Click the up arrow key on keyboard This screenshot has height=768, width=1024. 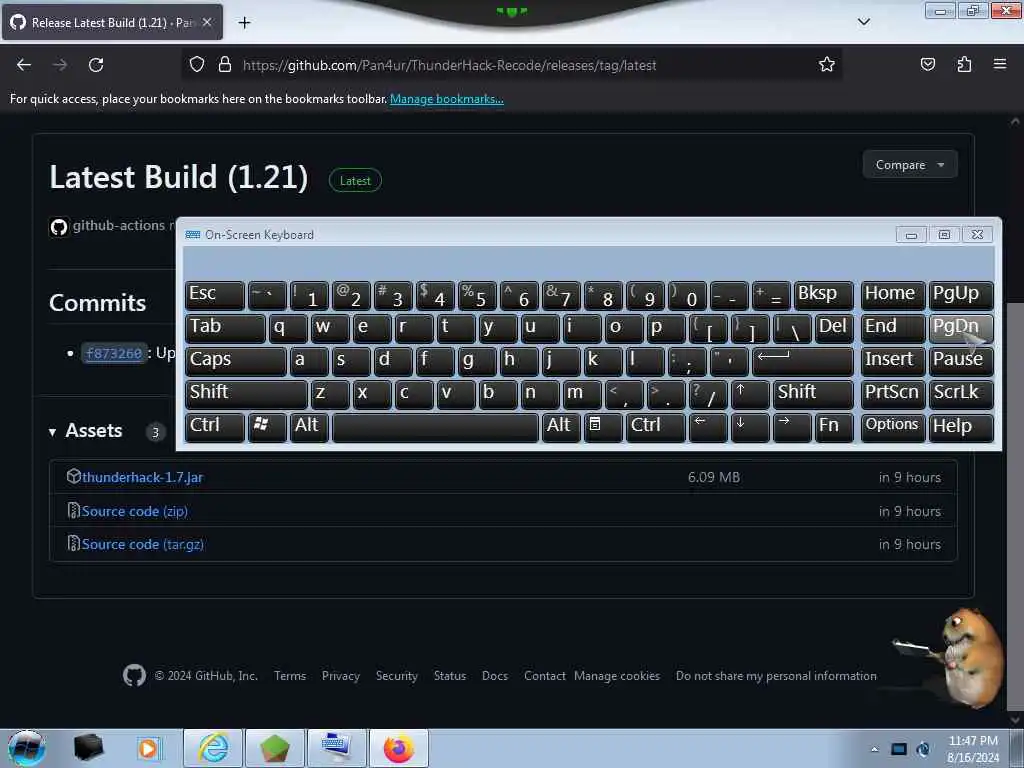(x=750, y=394)
